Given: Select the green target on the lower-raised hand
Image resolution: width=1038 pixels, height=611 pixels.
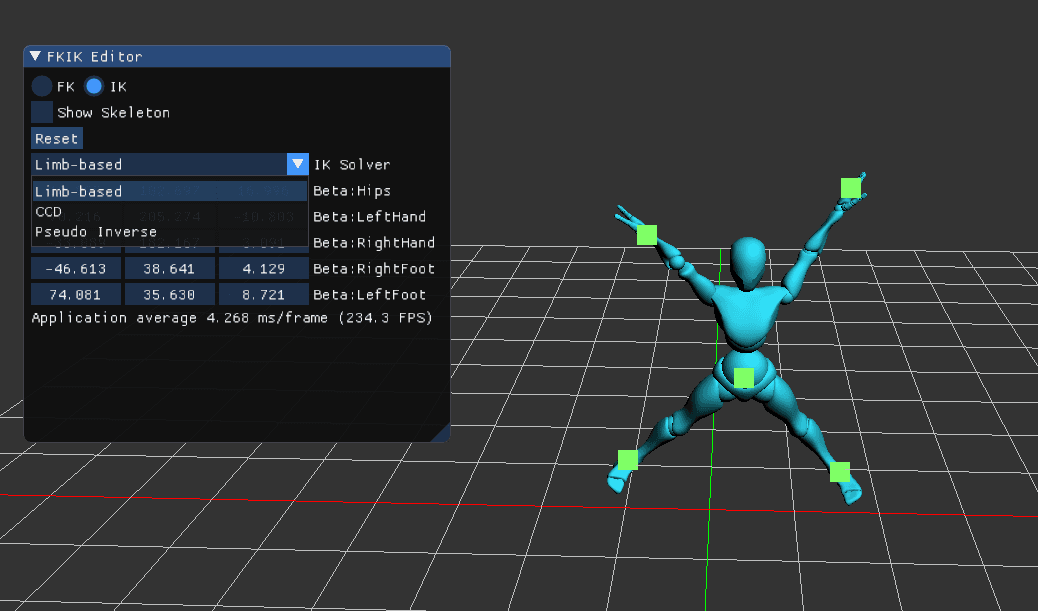Looking at the screenshot, I should [647, 235].
